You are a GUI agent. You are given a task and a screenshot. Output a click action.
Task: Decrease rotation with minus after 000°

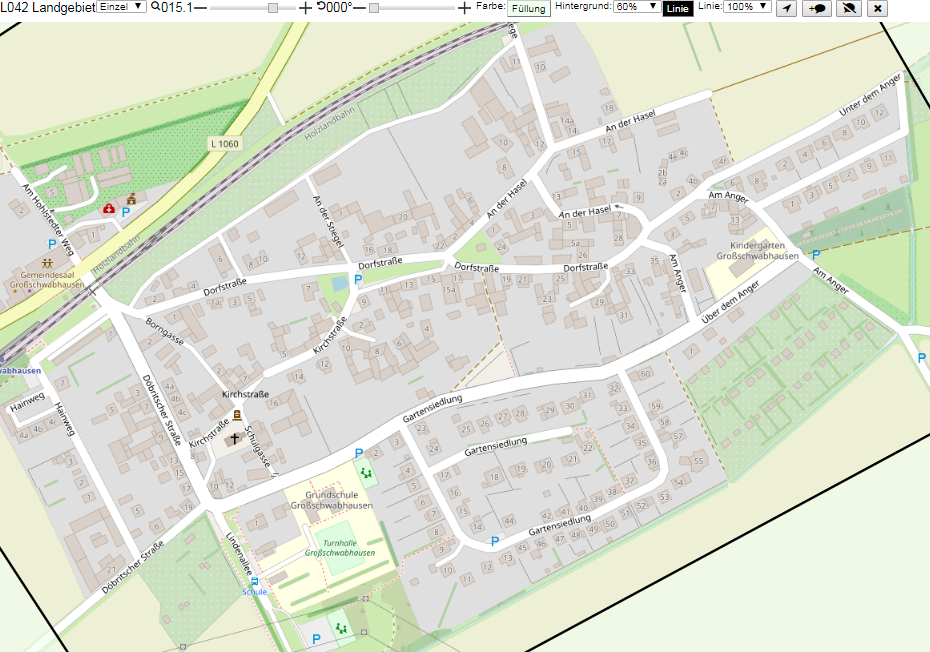(x=359, y=8)
